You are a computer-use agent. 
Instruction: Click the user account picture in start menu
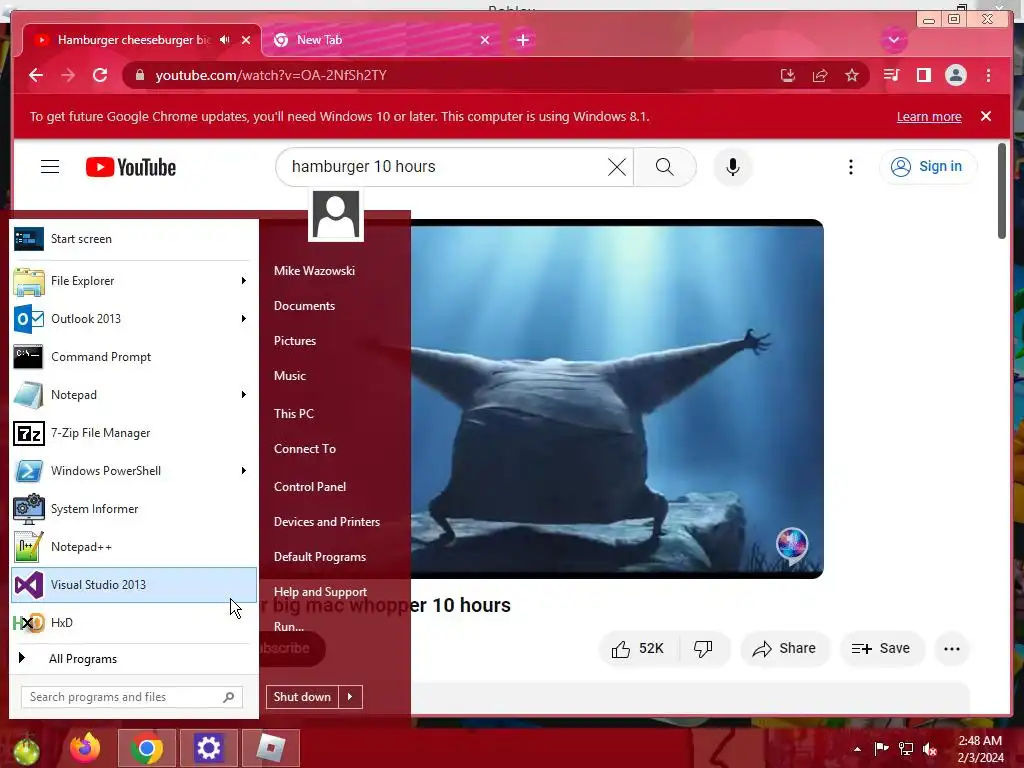[336, 215]
